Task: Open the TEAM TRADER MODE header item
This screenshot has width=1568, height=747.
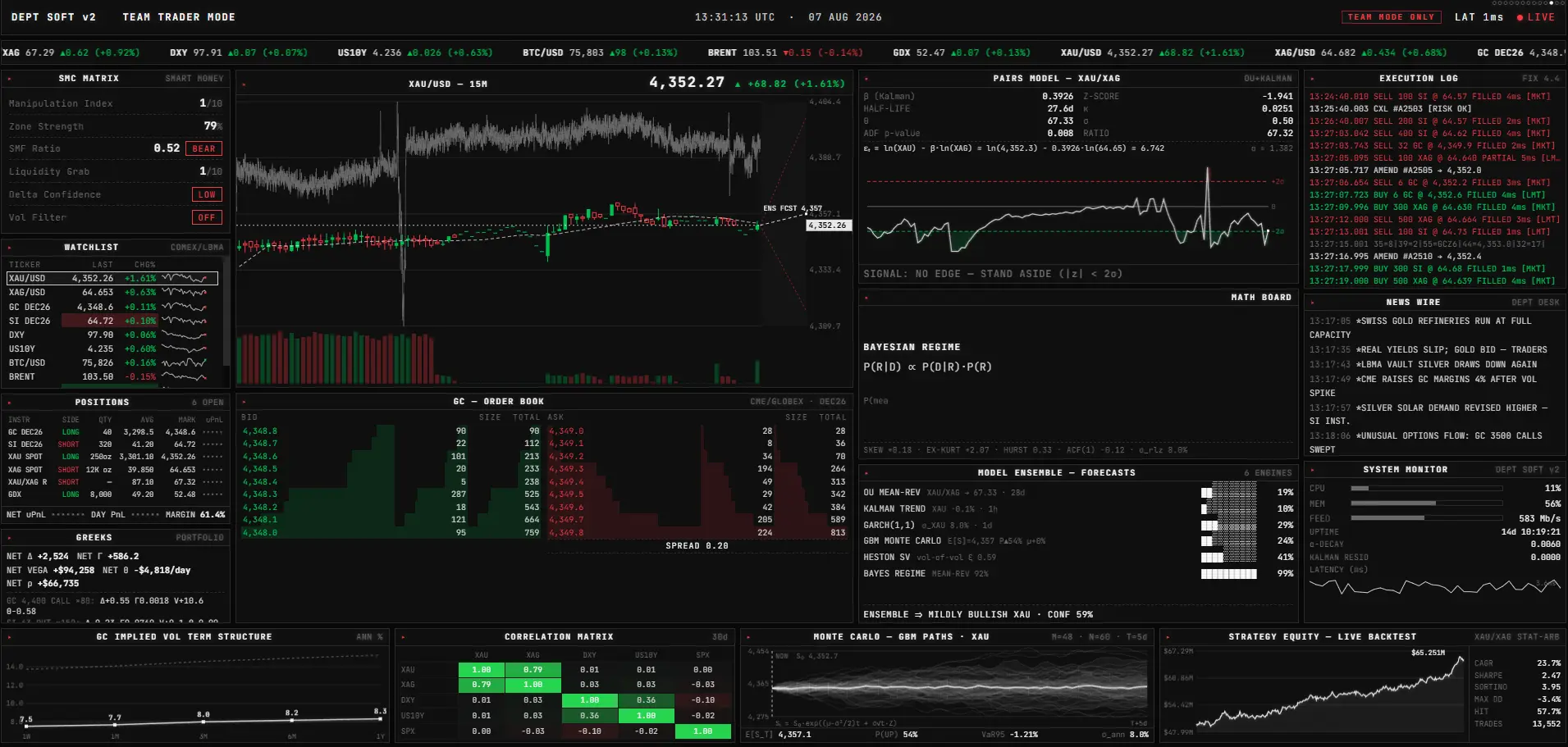Action: click(x=179, y=17)
